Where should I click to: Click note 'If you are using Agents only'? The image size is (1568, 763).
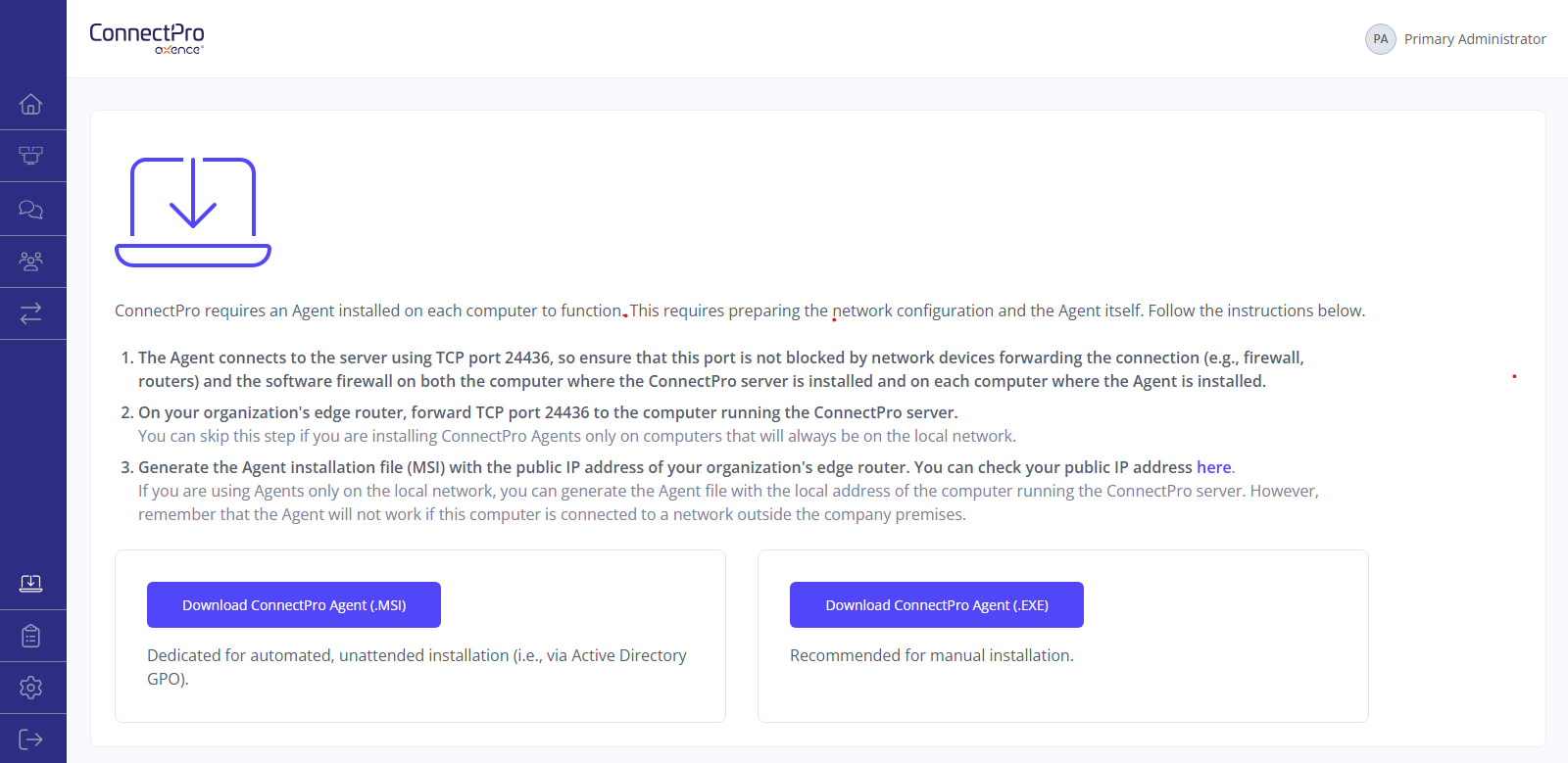point(728,502)
